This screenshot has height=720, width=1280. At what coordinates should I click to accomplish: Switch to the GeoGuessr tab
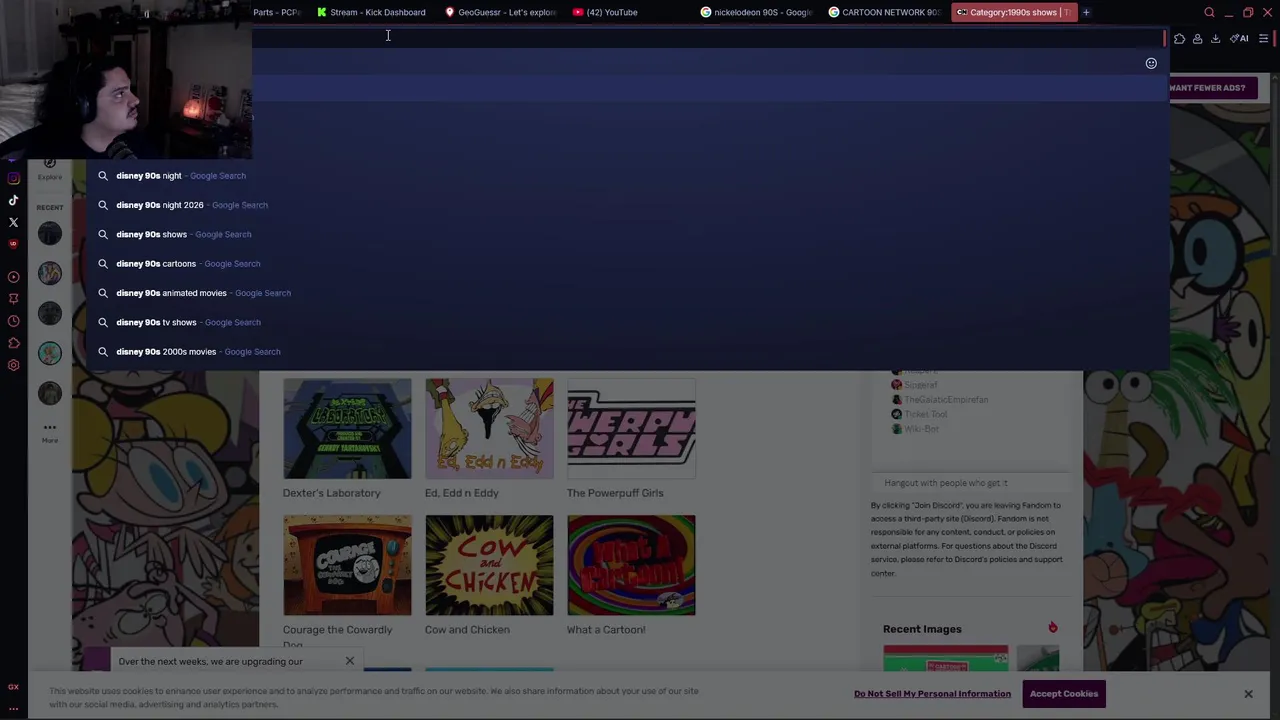coord(500,12)
